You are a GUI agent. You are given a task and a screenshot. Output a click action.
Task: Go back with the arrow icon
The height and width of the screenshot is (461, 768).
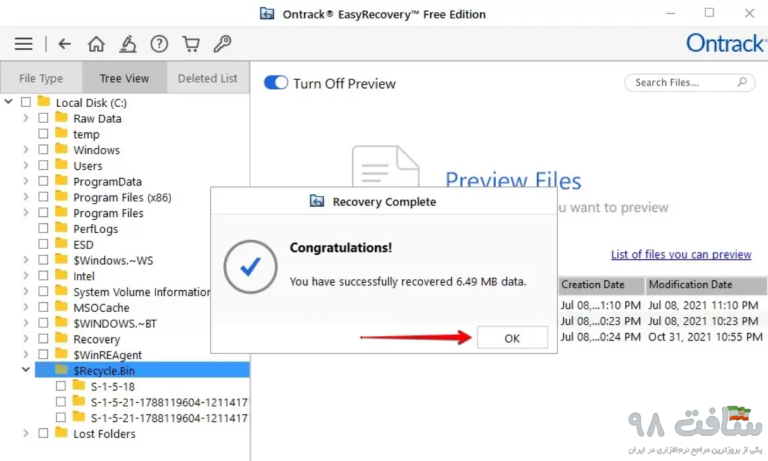point(65,44)
